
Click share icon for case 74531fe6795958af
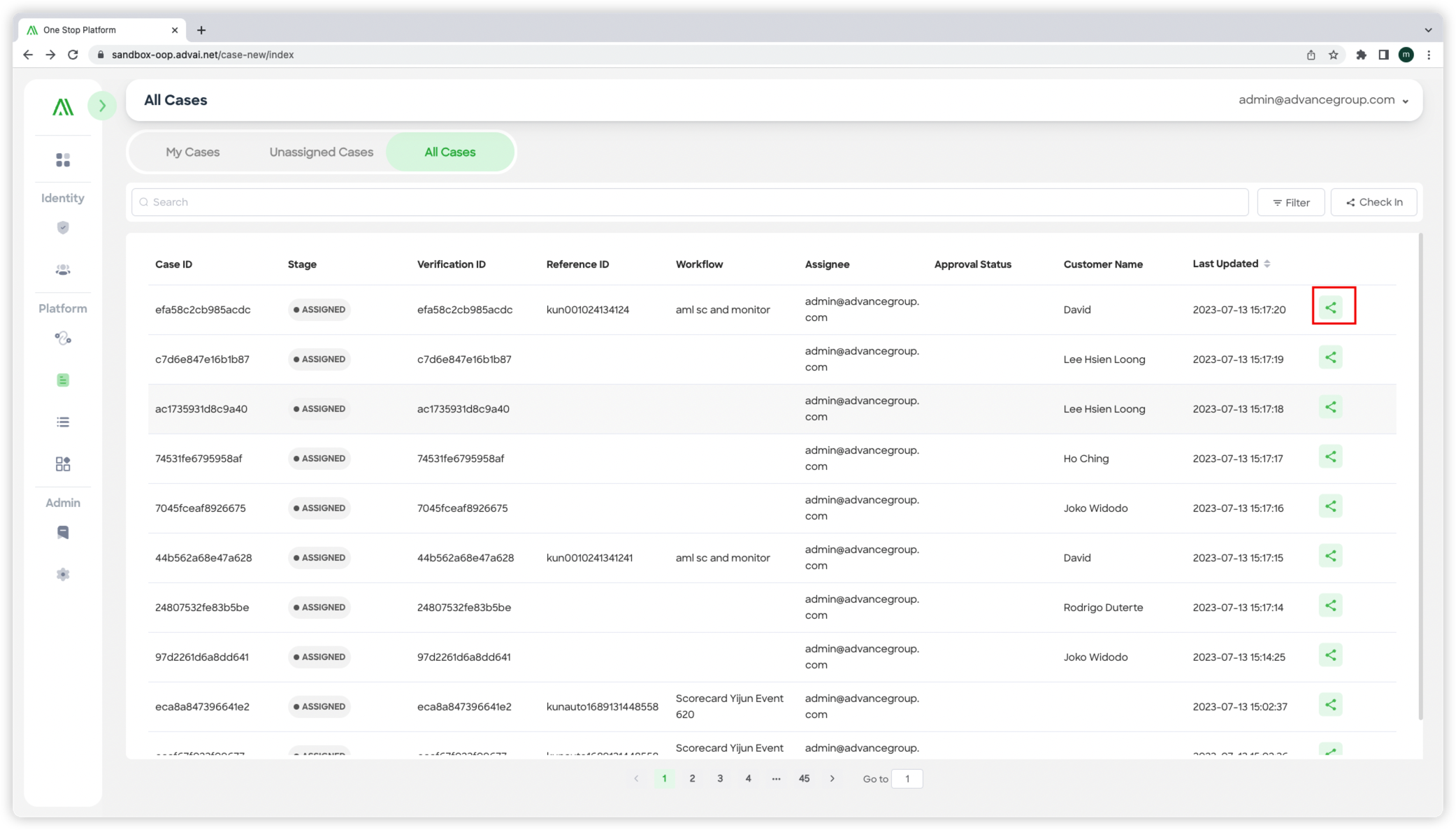[1330, 457]
